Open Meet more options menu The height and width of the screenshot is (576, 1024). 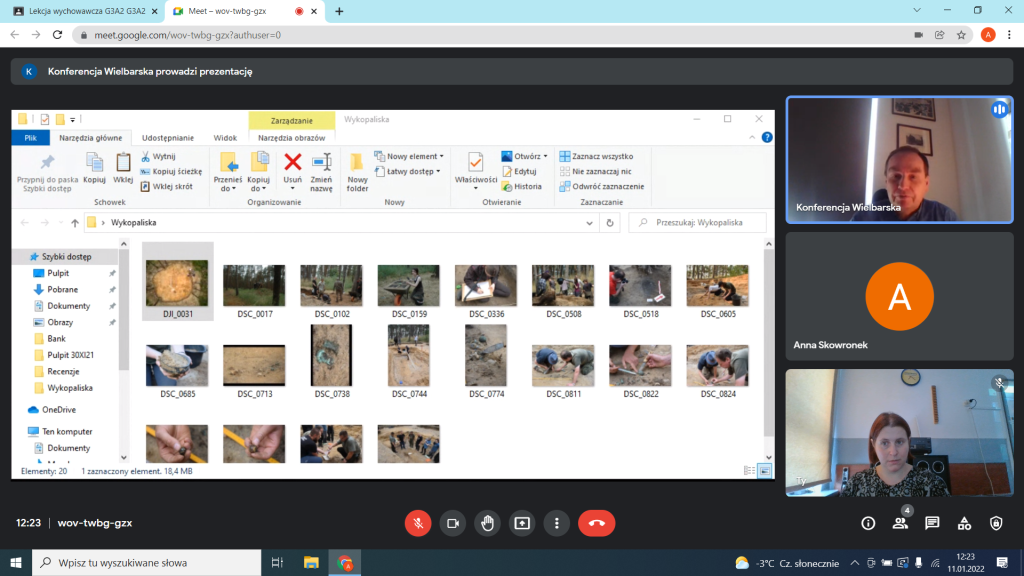556,523
